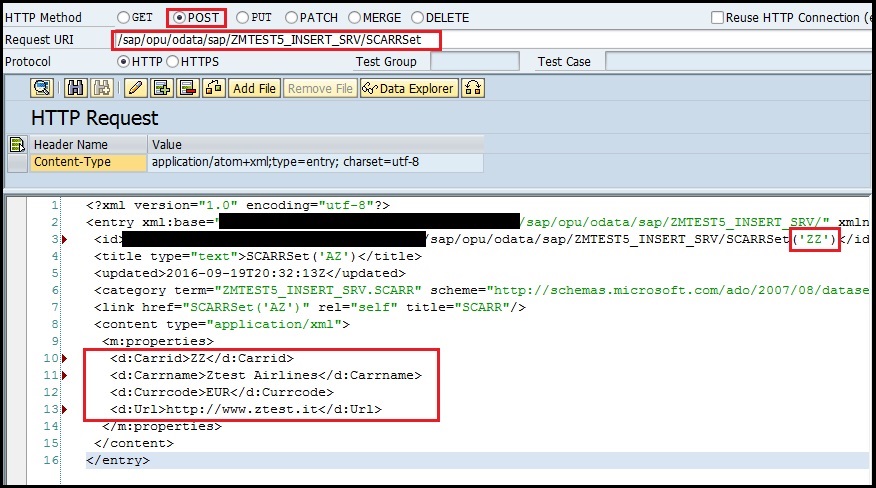The height and width of the screenshot is (488, 876).
Task: Click the Test Case input field
Action: (x=740, y=61)
